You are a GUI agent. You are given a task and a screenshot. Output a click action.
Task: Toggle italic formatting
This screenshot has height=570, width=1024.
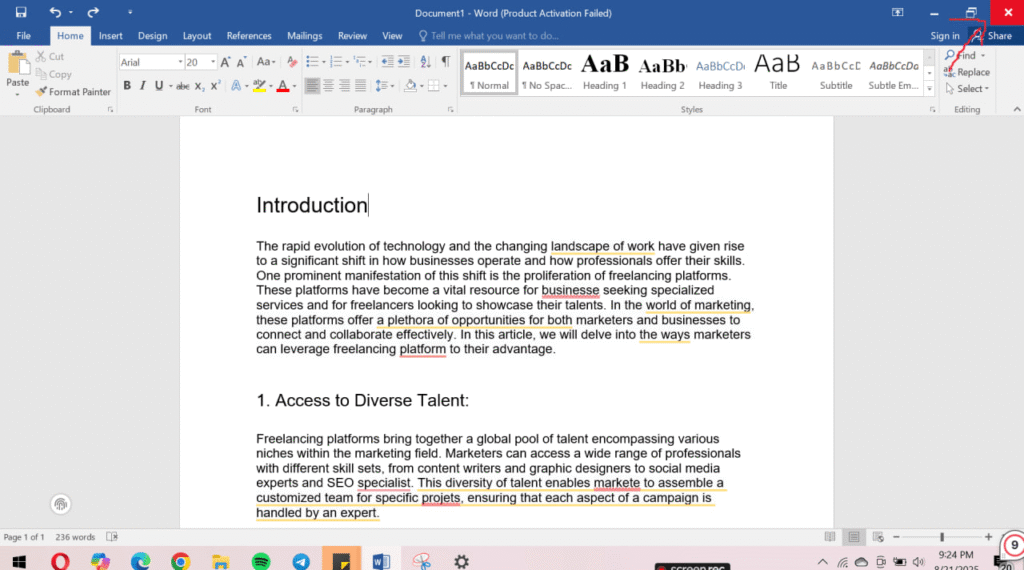point(143,86)
